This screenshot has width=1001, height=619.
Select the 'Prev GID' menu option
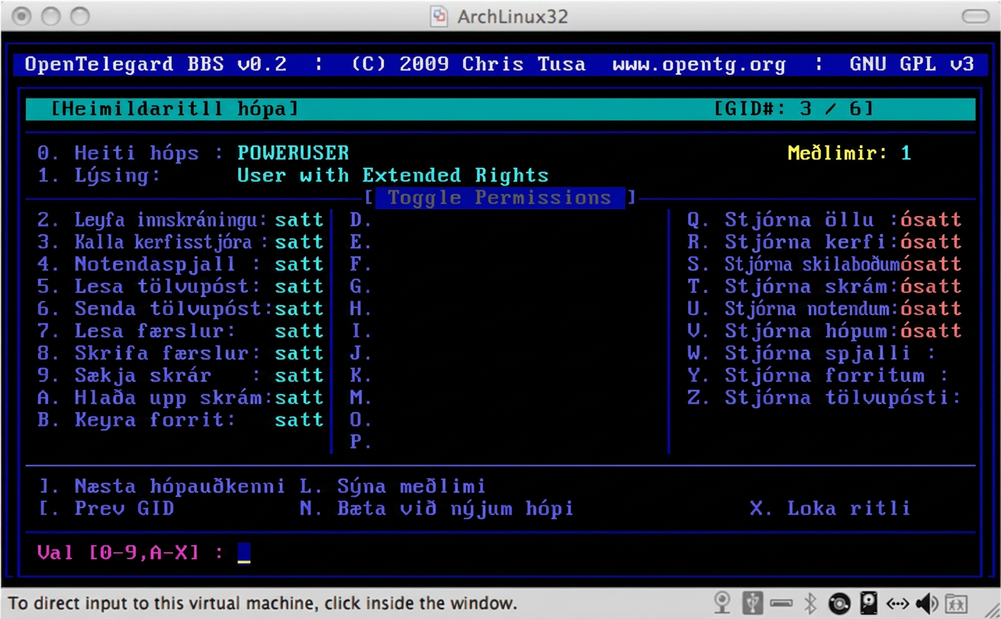pyautogui.click(x=106, y=509)
